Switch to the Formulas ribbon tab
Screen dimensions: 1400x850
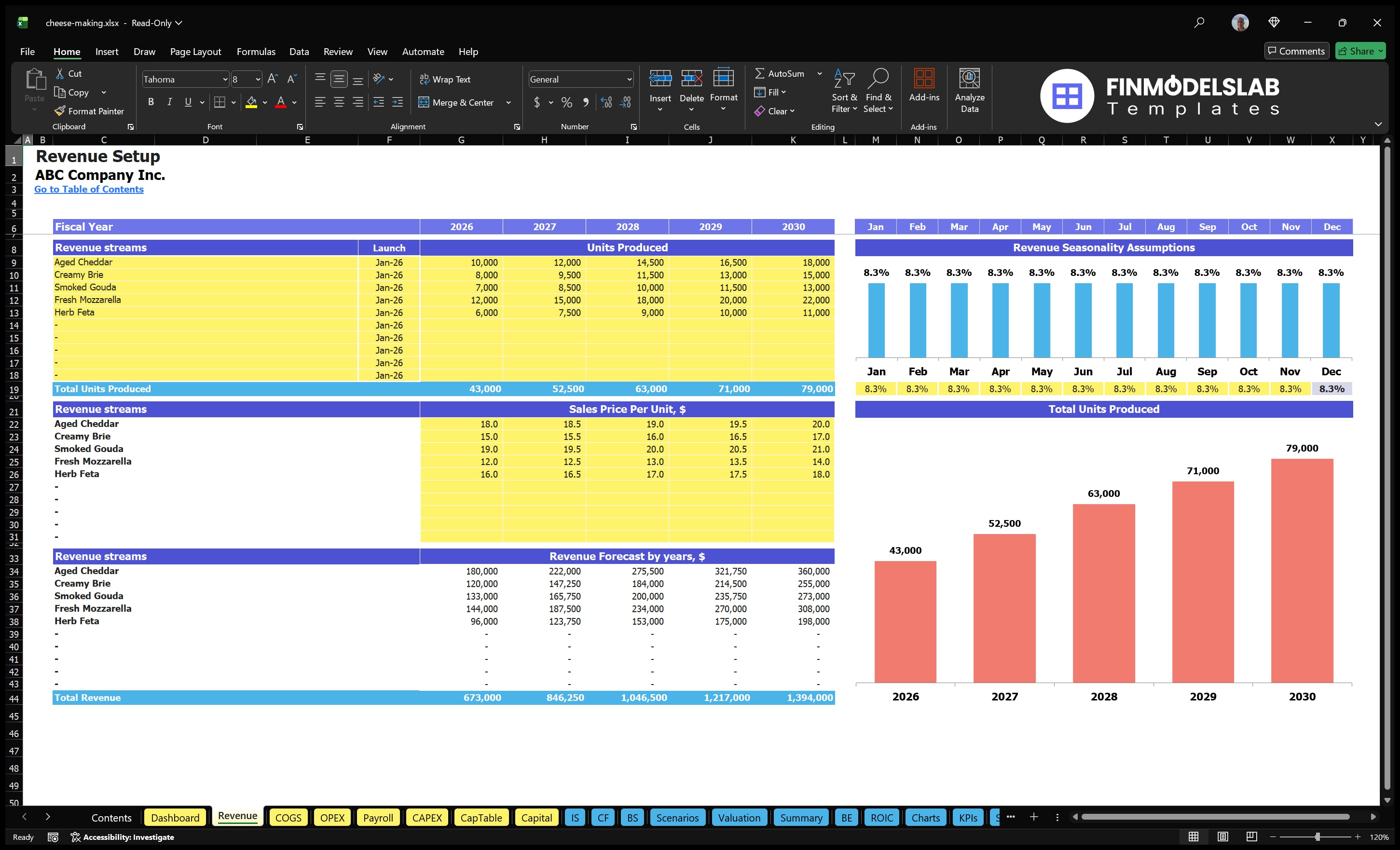click(256, 52)
